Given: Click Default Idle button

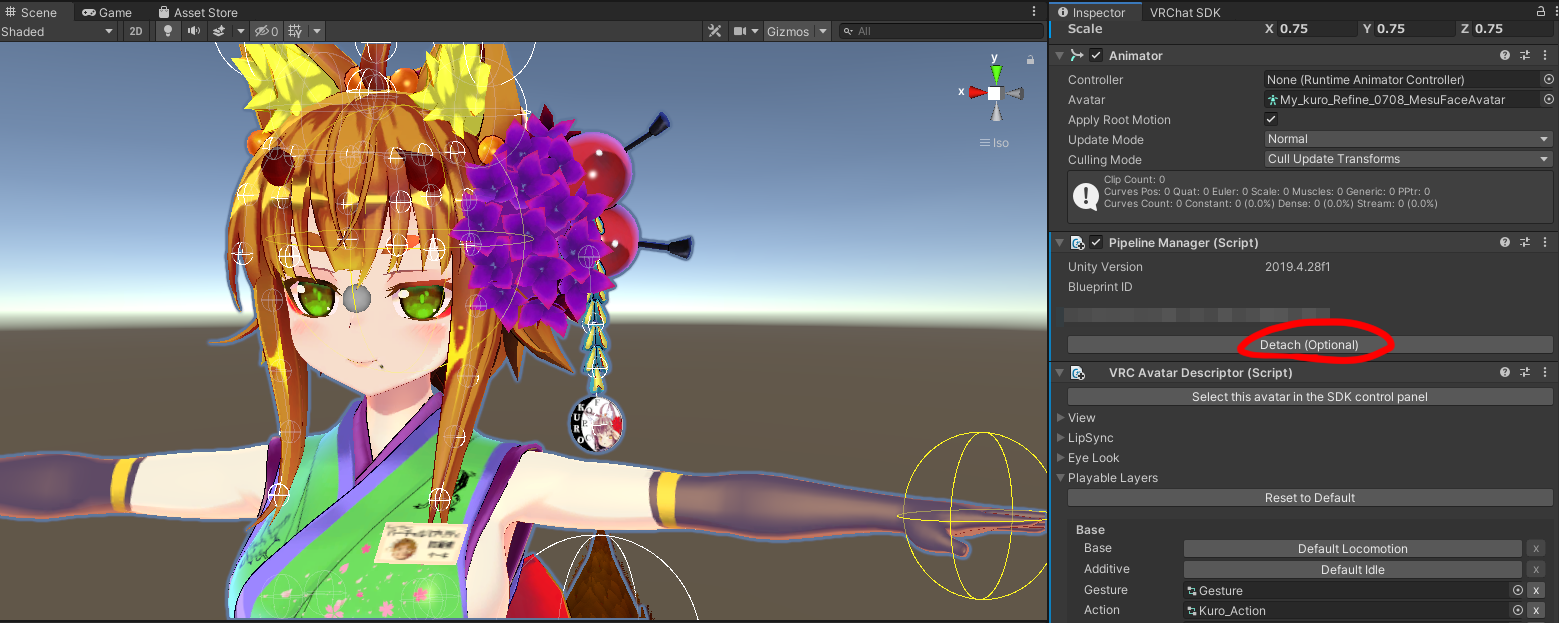Looking at the screenshot, I should (x=1352, y=570).
